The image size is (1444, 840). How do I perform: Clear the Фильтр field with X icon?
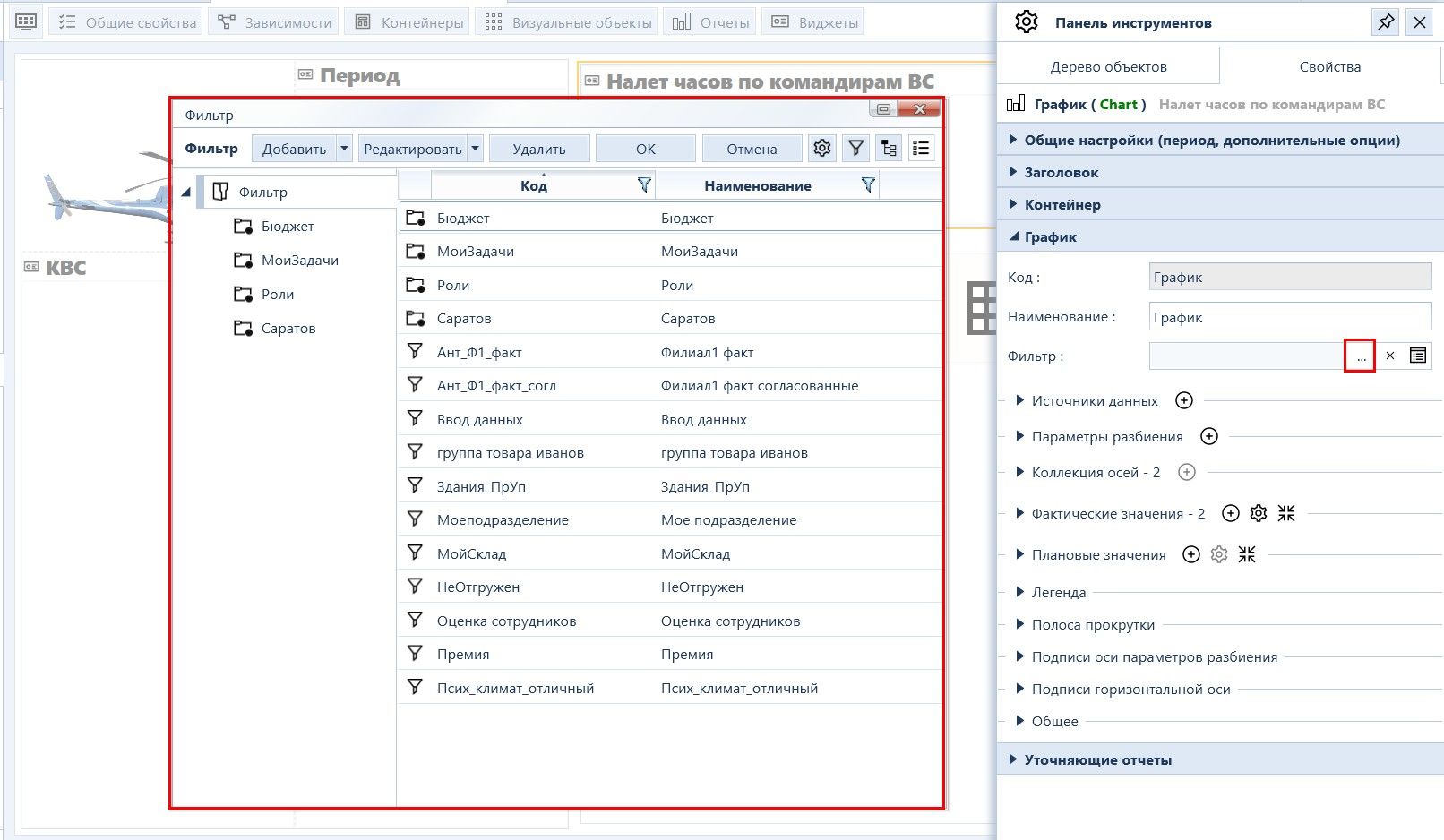[x=1390, y=356]
